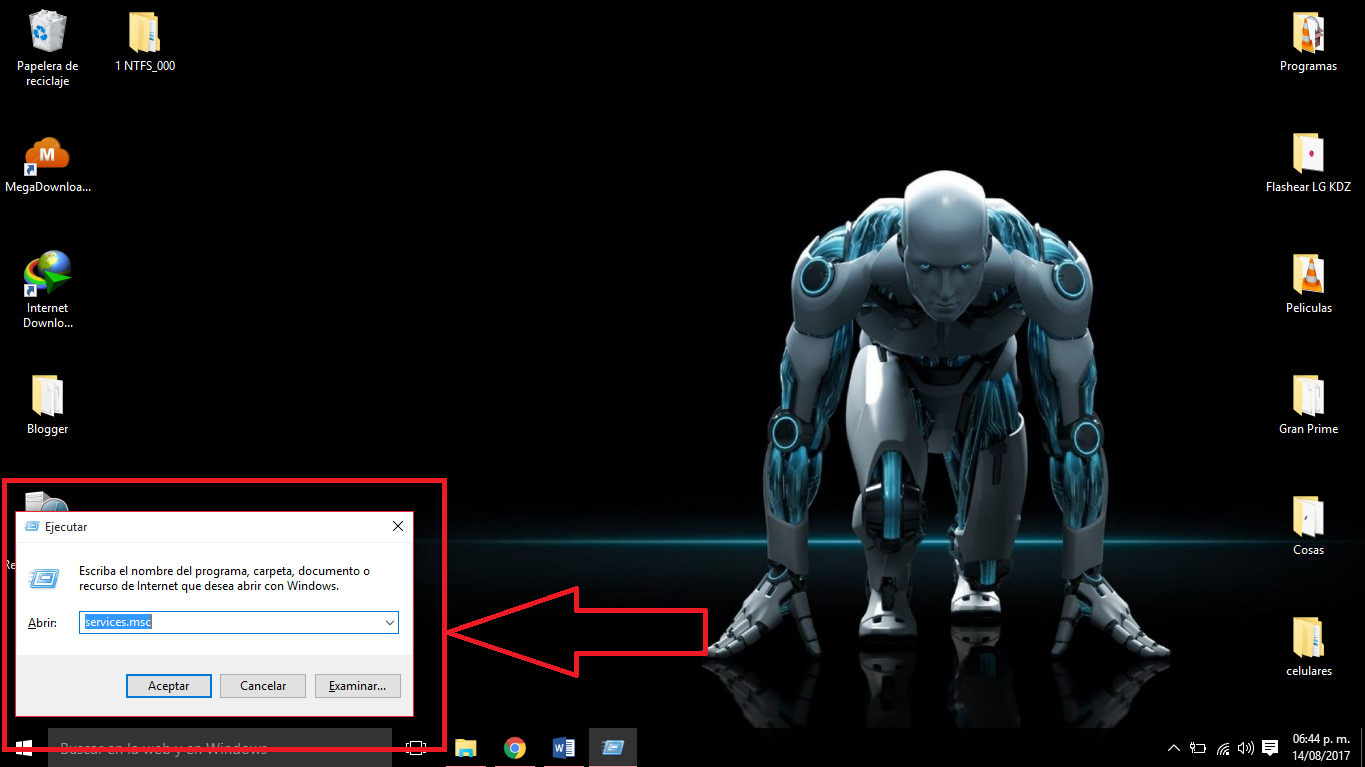1365x767 pixels.
Task: Click the Aceptar button
Action: tap(169, 686)
